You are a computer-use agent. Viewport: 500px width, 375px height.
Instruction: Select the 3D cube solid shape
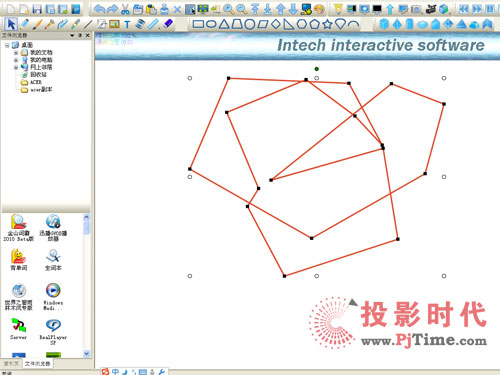click(384, 24)
